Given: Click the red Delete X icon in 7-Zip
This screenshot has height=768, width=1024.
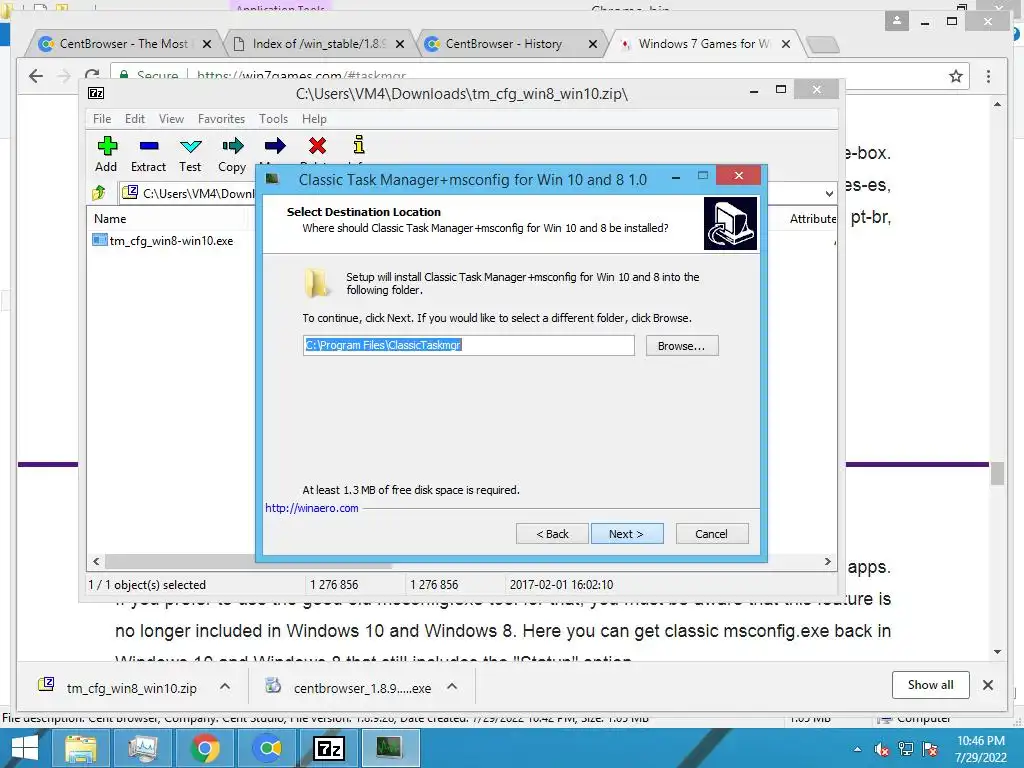Looking at the screenshot, I should [x=317, y=146].
